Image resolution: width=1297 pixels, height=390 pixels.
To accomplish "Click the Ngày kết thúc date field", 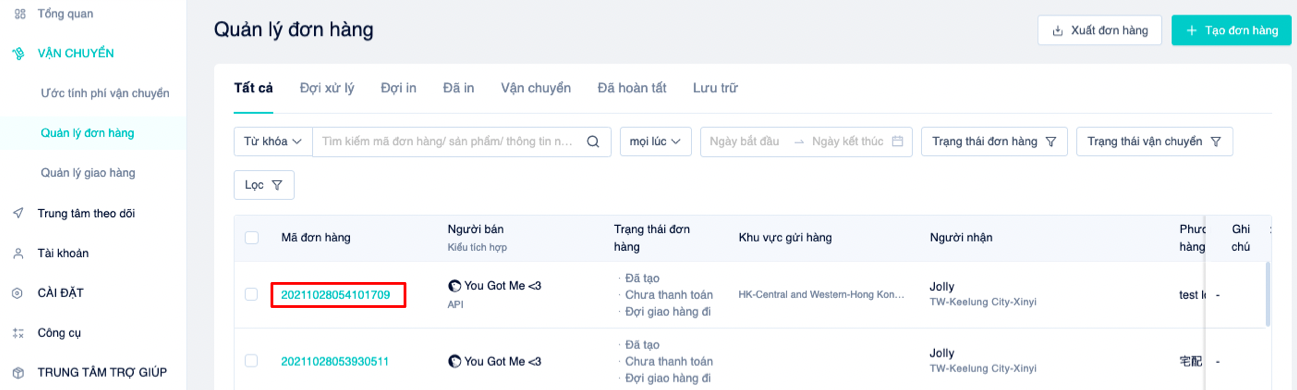I will pyautogui.click(x=848, y=142).
